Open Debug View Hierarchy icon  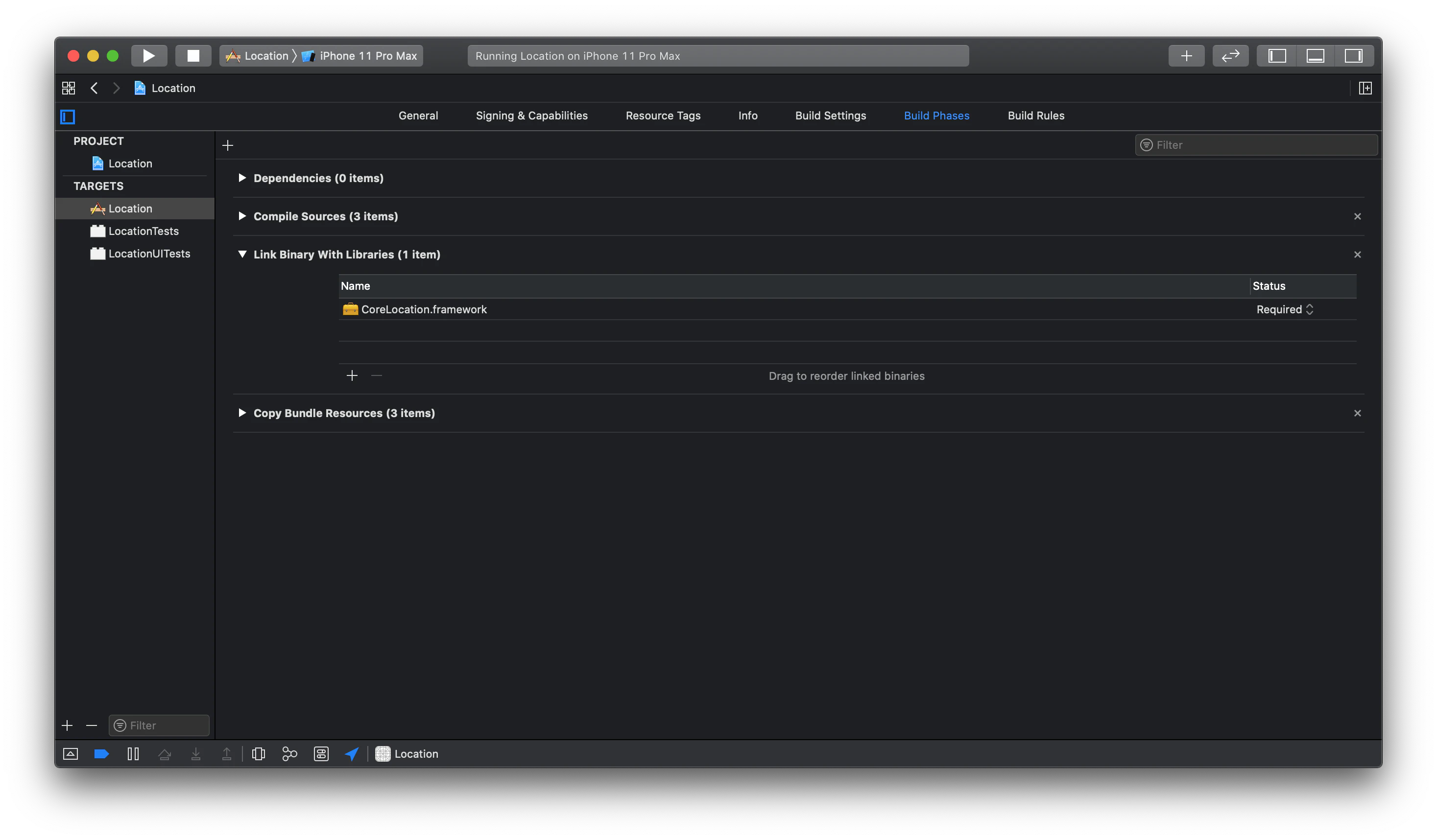tap(258, 753)
